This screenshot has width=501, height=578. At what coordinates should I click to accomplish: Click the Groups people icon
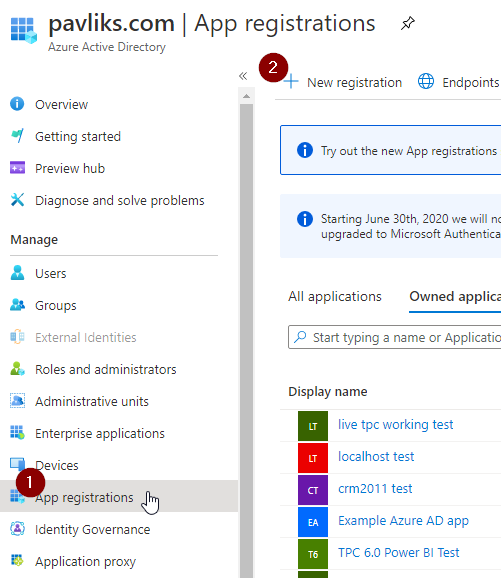pos(17,305)
